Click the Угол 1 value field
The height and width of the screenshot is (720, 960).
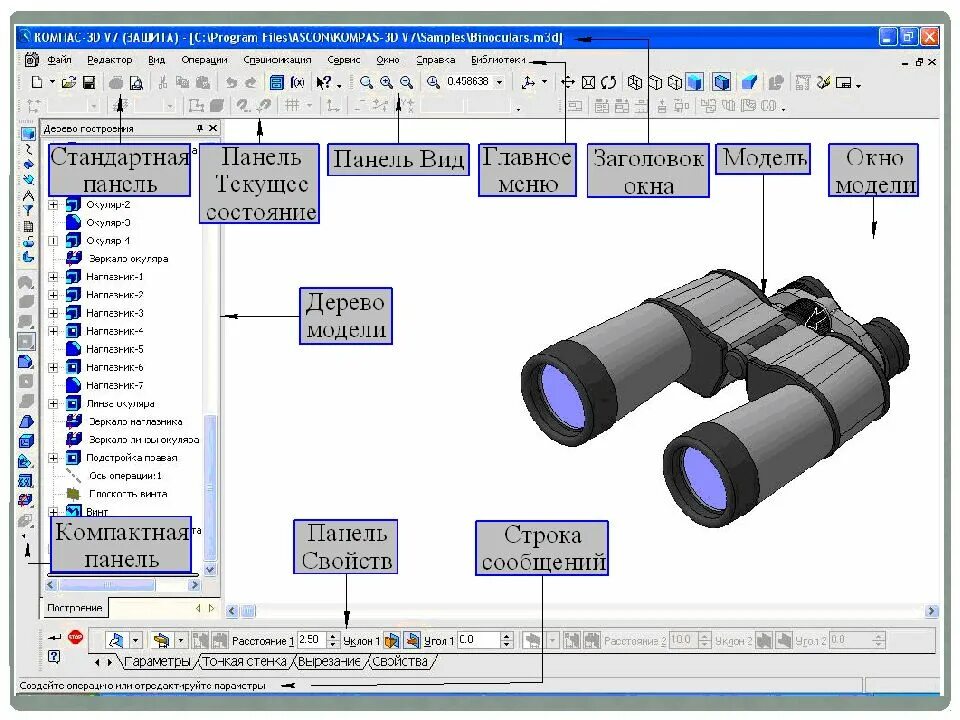[479, 640]
